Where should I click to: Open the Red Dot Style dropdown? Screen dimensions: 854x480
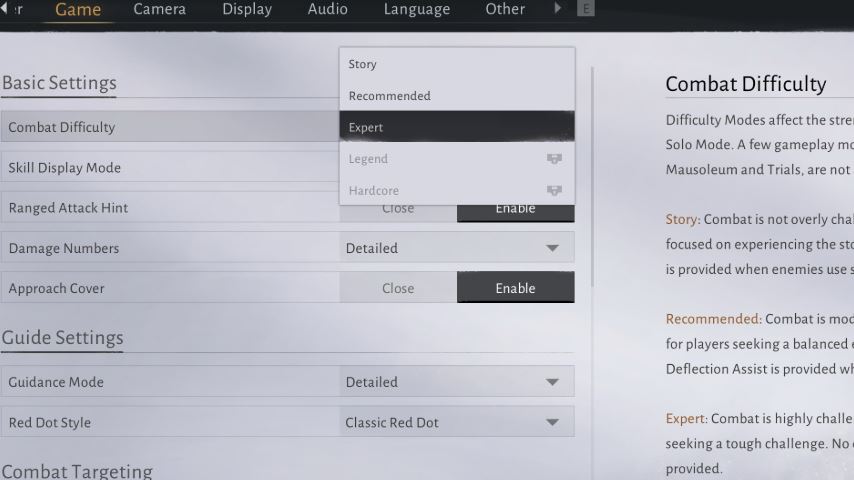coord(456,422)
